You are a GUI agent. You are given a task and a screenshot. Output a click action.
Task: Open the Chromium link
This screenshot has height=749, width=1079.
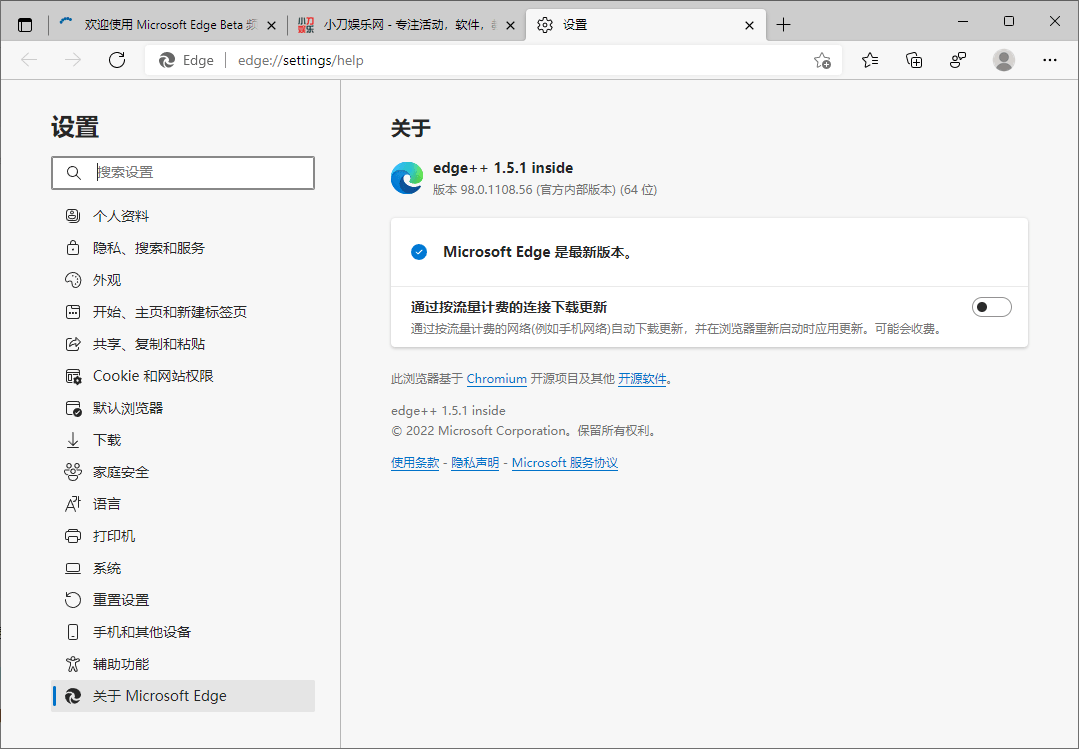[496, 379]
